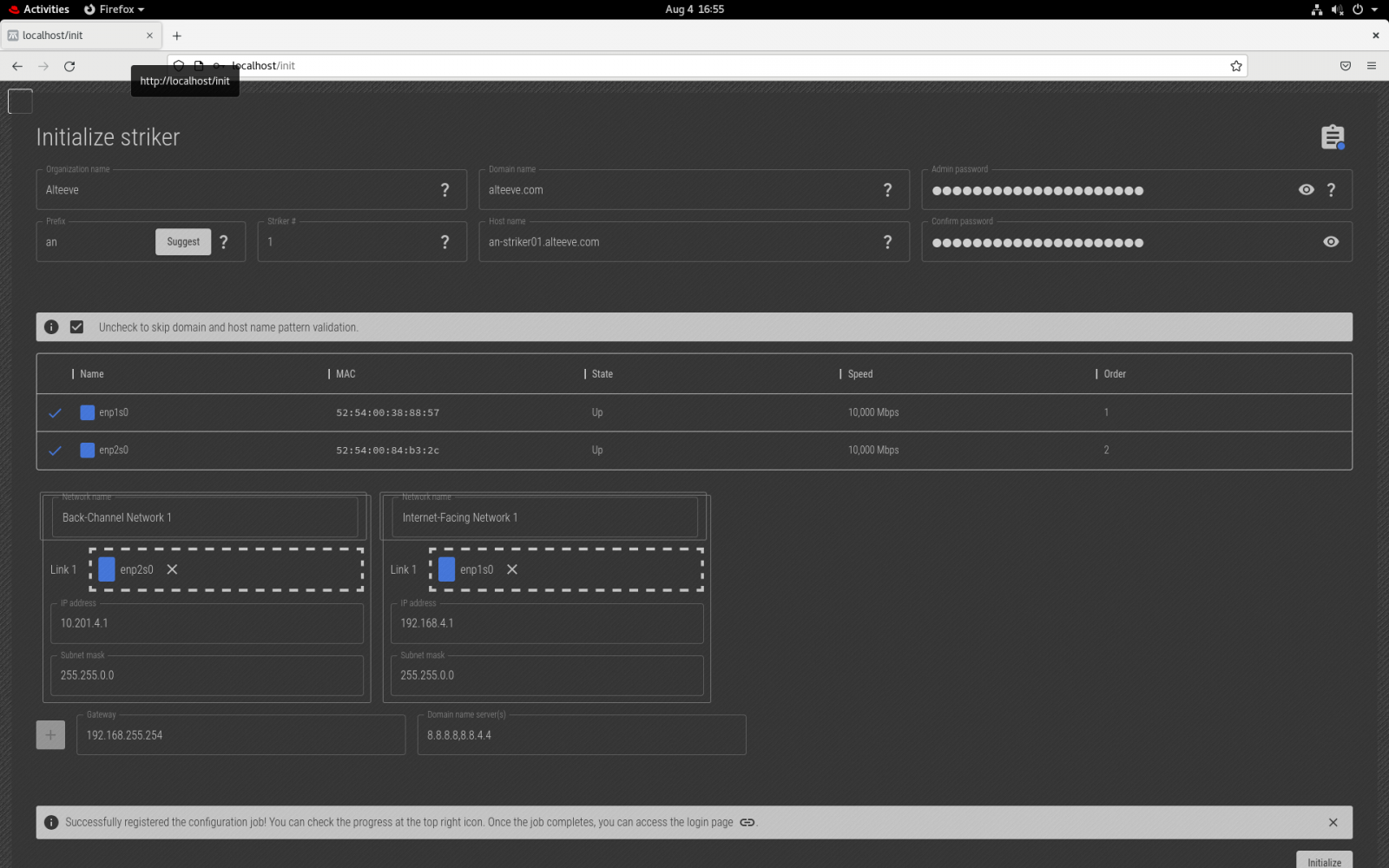Uncheck the pattern validation checkbox
The width and height of the screenshot is (1389, 868).
pyautogui.click(x=77, y=327)
